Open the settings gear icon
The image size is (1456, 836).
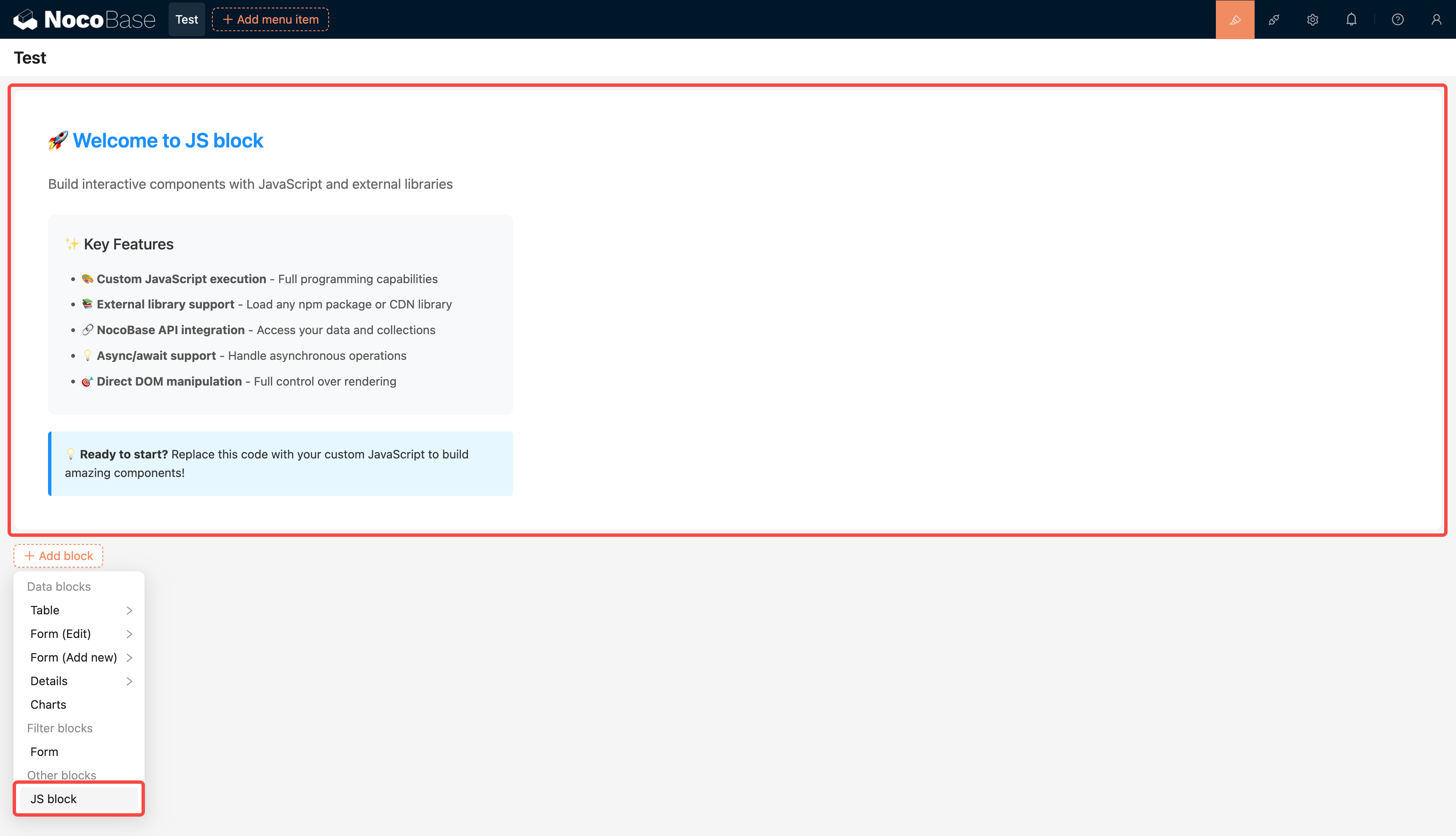click(1312, 19)
